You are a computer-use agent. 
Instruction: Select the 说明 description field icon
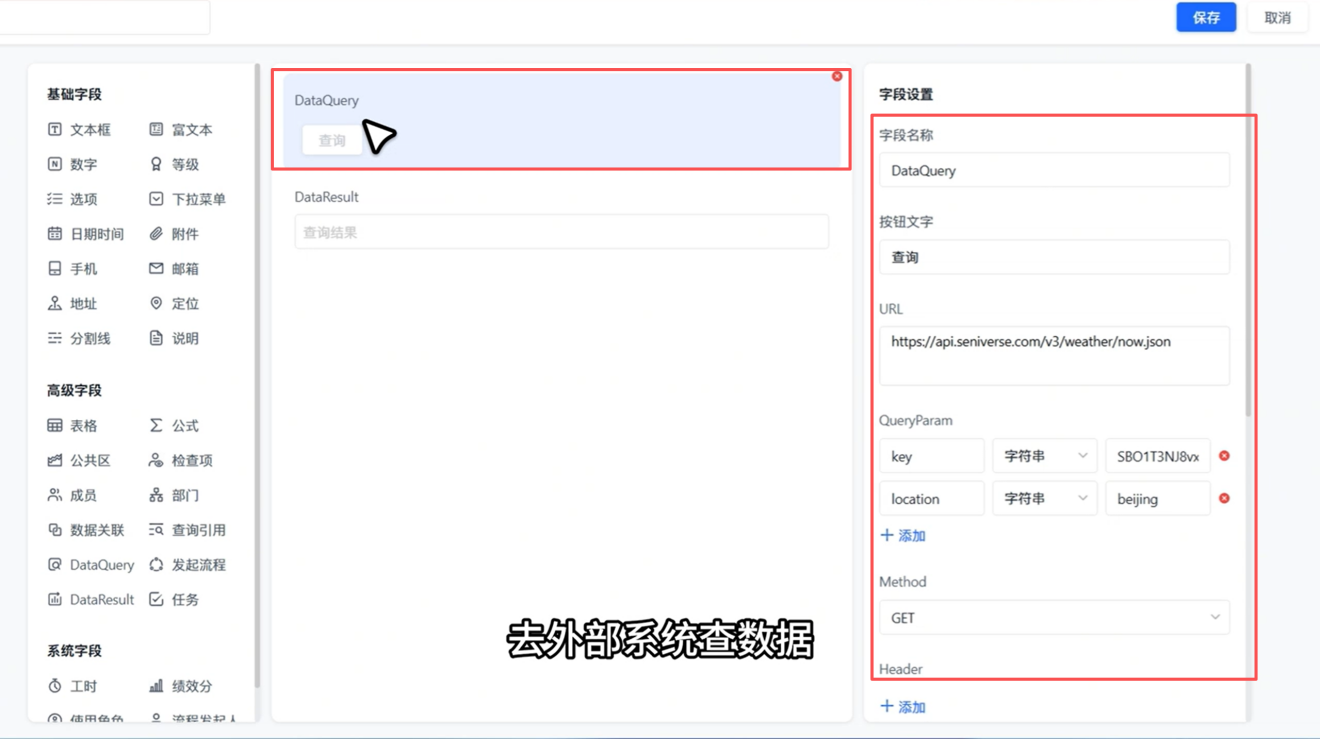[156, 339]
